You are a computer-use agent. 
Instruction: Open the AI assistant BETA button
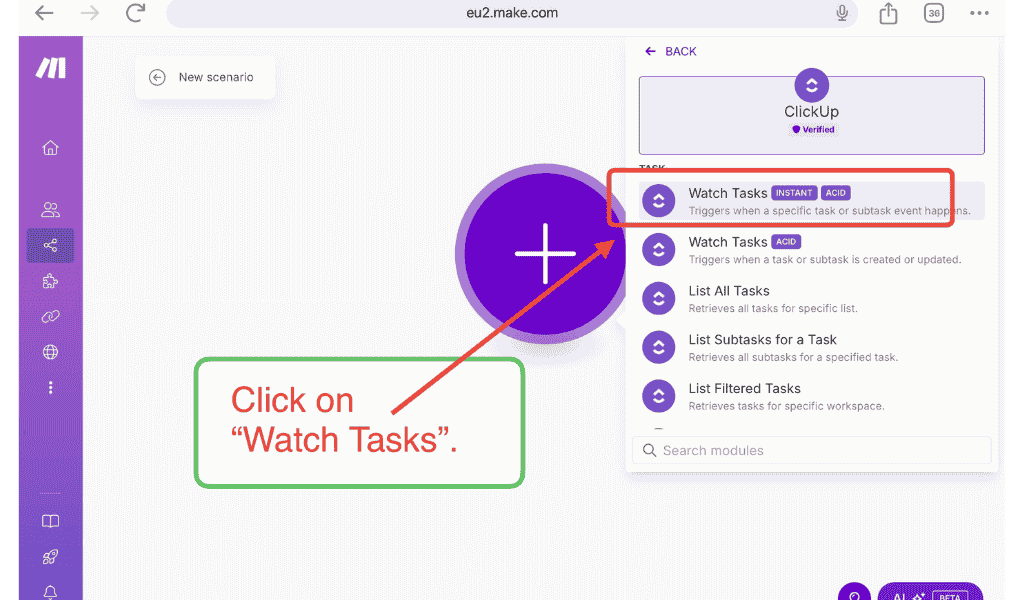point(930,593)
